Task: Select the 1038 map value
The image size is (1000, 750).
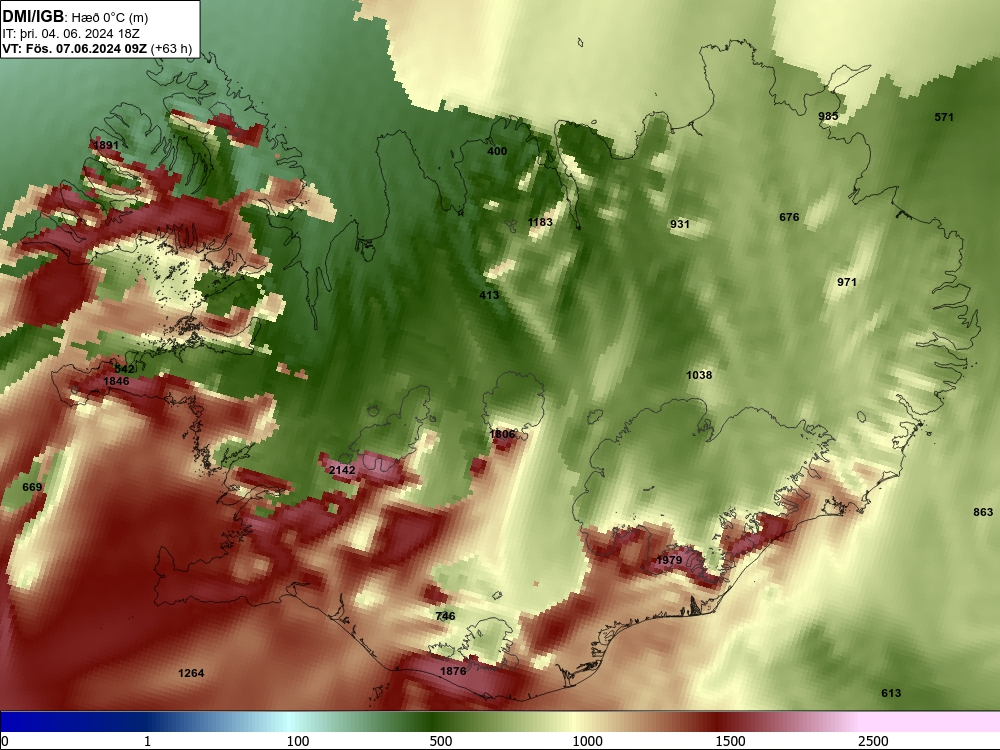Action: 699,375
